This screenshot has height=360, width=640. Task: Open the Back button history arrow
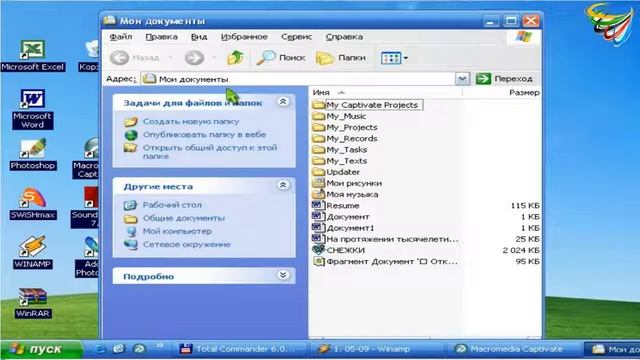(x=171, y=58)
